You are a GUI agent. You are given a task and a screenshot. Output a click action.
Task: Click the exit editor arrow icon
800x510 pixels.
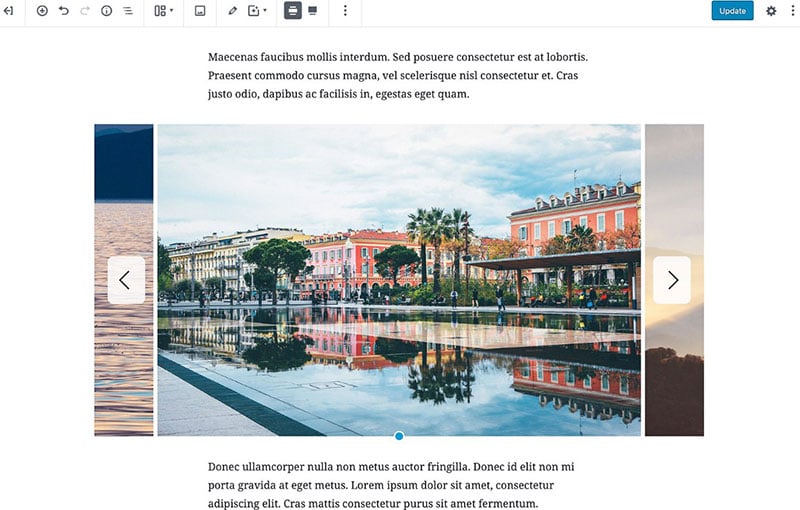tap(9, 11)
